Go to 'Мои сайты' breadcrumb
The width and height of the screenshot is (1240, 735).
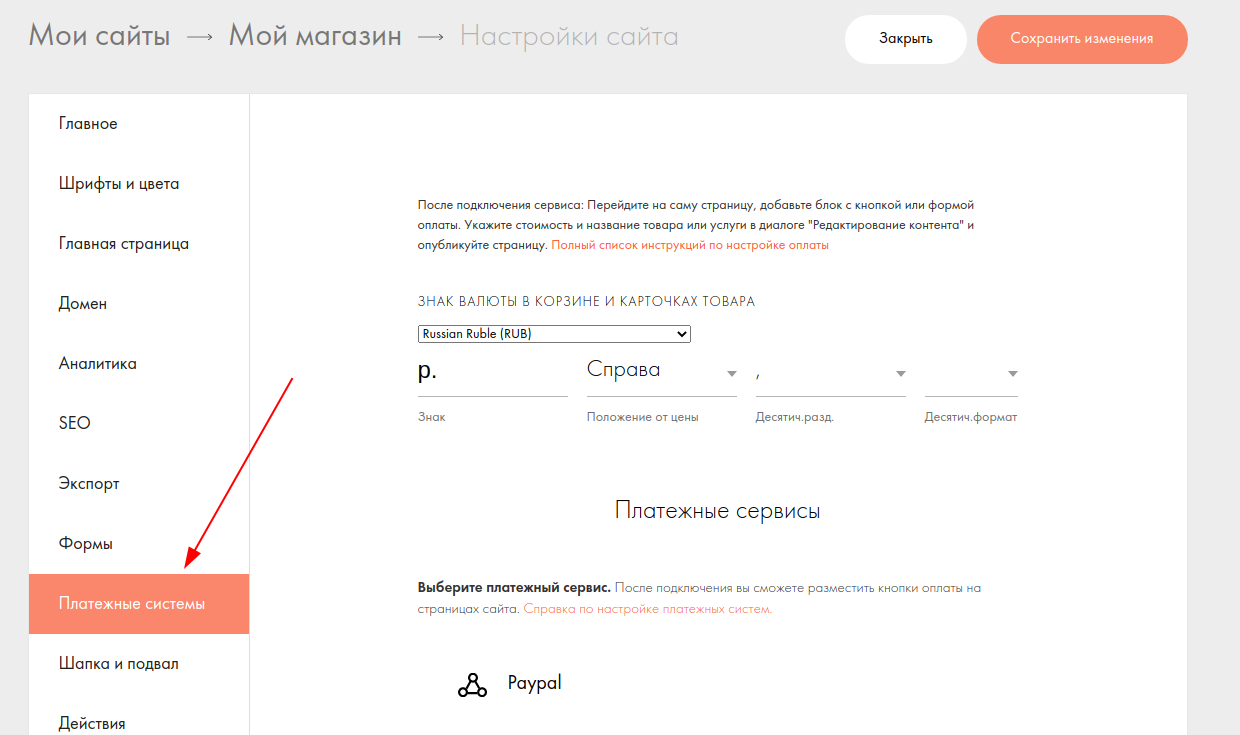99,37
